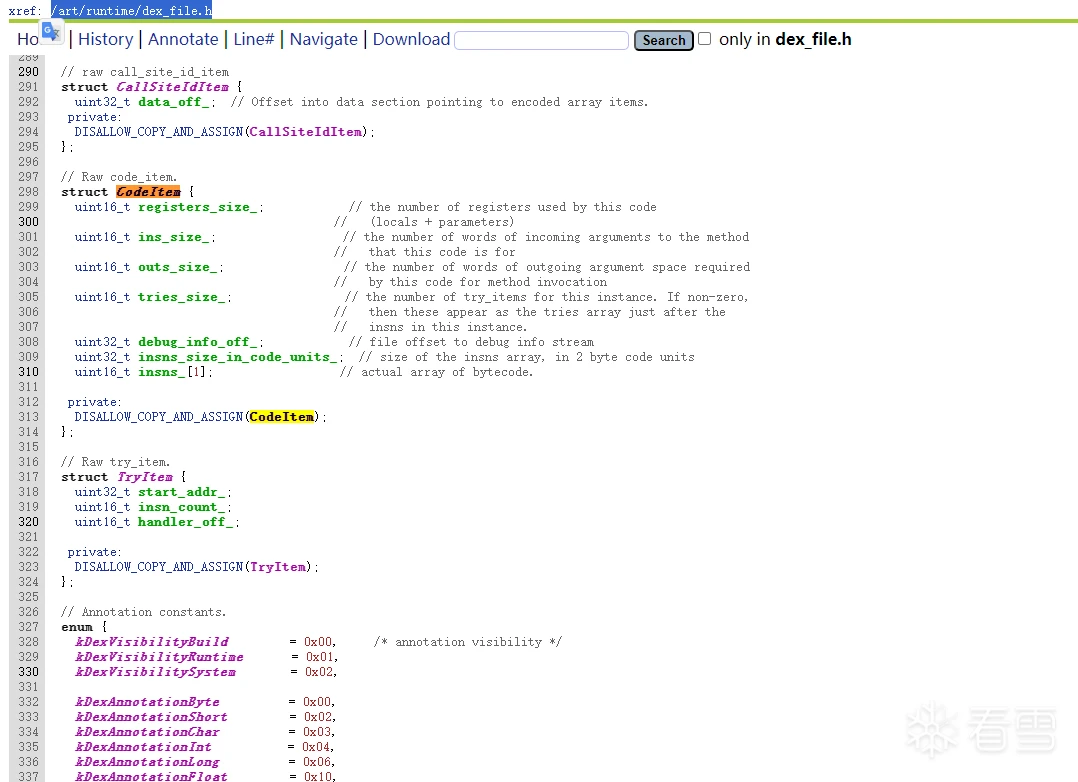This screenshot has width=1078, height=782.
Task: Click the kDexAnnotationChar constant
Action: coord(147,732)
